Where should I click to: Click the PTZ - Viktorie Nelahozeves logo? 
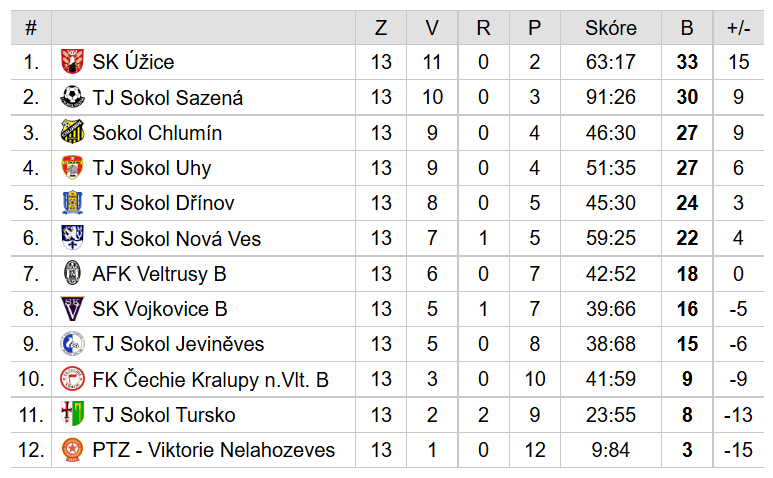72,450
